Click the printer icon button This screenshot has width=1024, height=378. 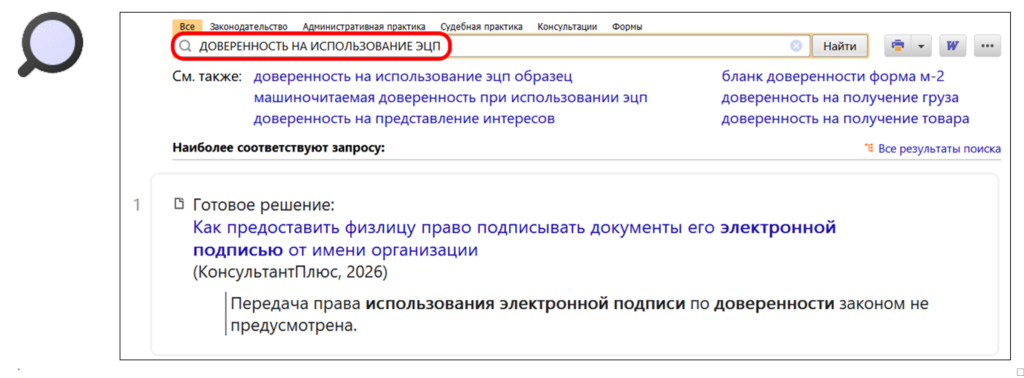tap(899, 46)
